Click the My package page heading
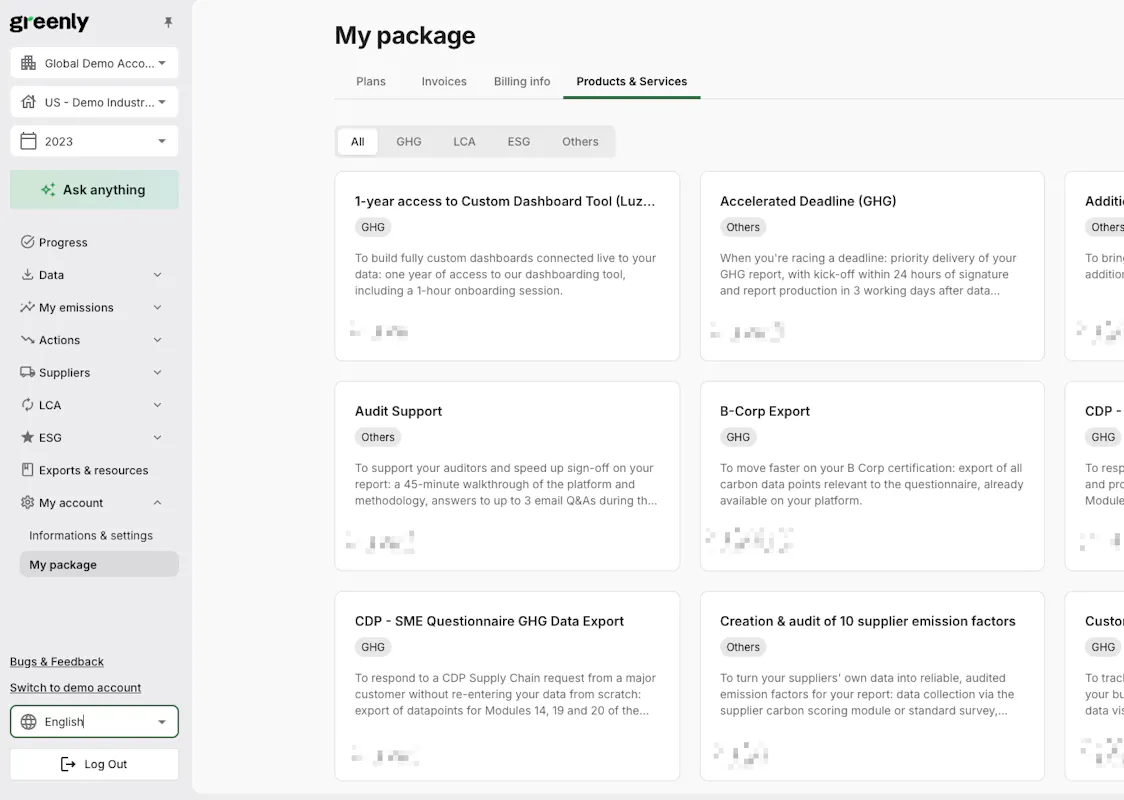Screen dimensions: 1124x800 coord(405,36)
